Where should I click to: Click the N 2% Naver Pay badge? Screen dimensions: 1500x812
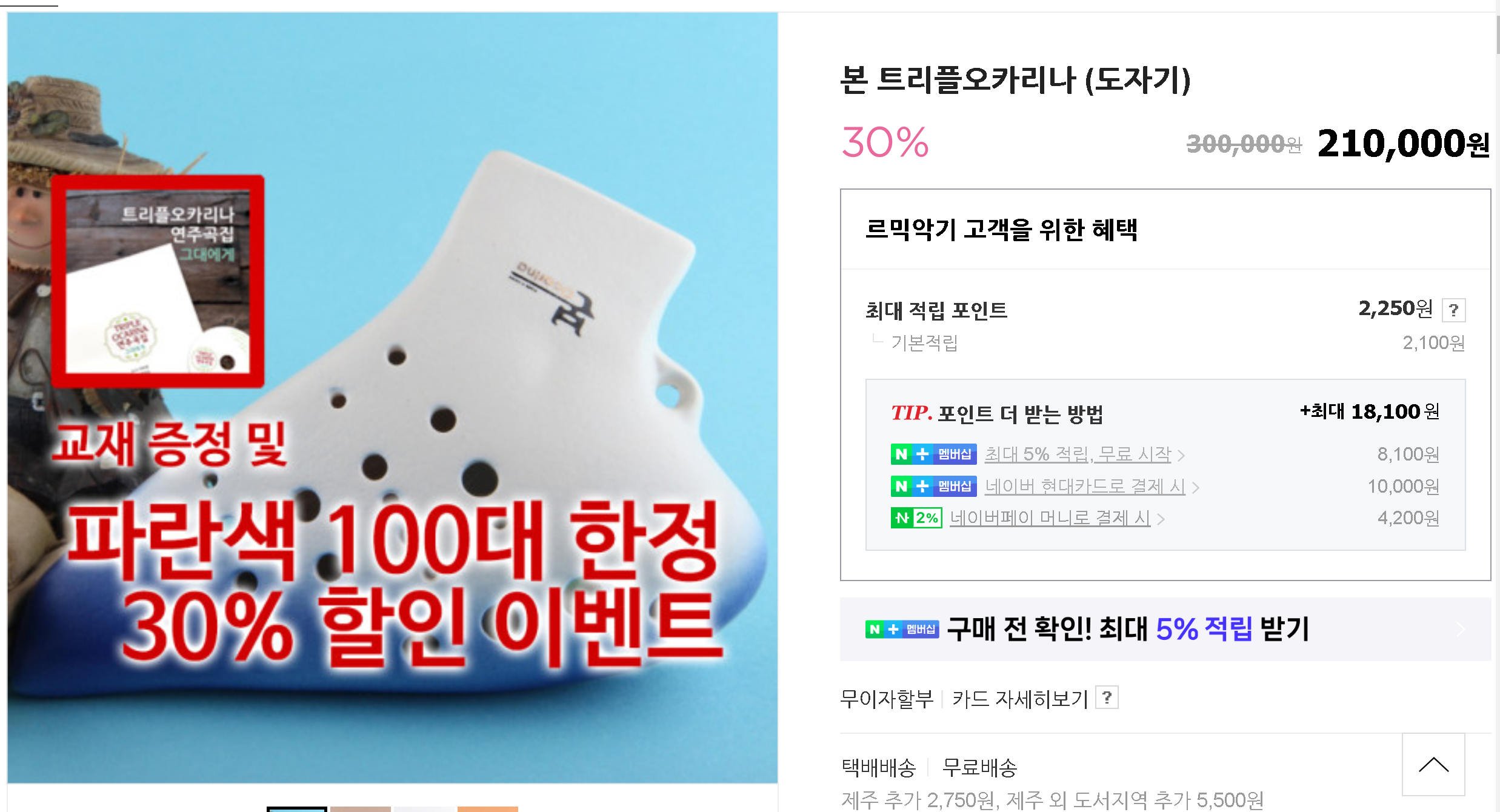click(916, 518)
